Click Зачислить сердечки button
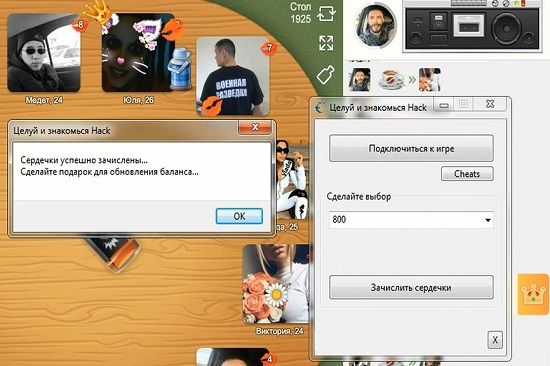This screenshot has height=366, width=550. (x=411, y=287)
